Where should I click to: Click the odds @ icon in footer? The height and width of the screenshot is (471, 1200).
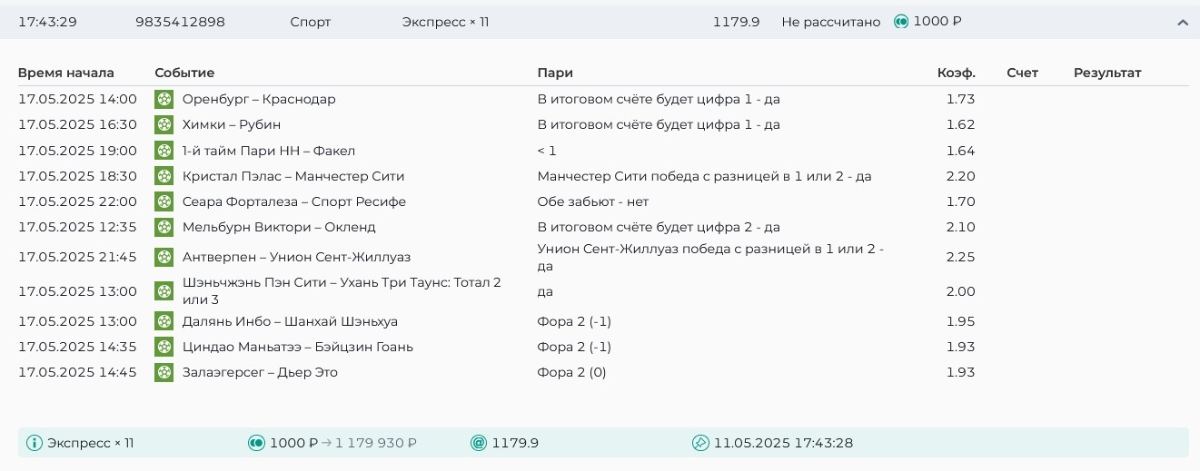coord(478,443)
